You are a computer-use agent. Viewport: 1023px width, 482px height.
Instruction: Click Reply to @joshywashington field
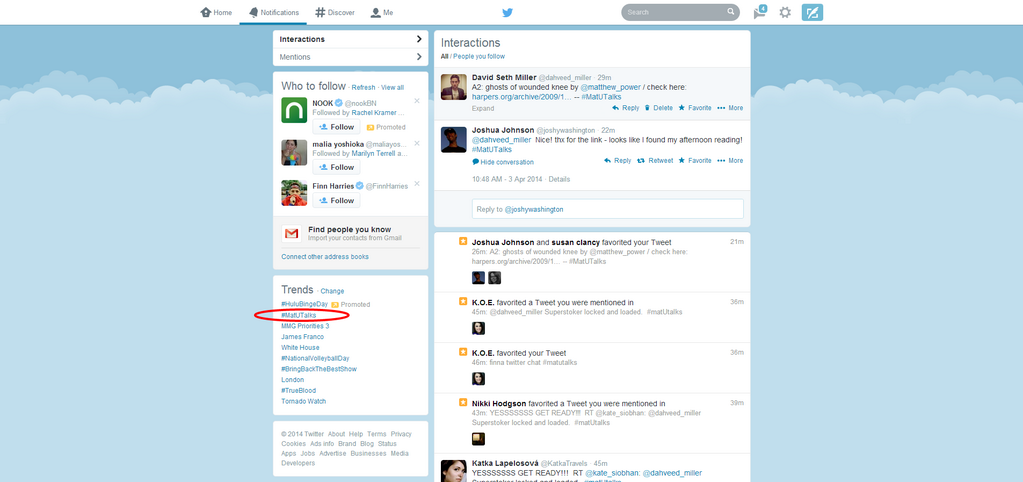coord(607,209)
